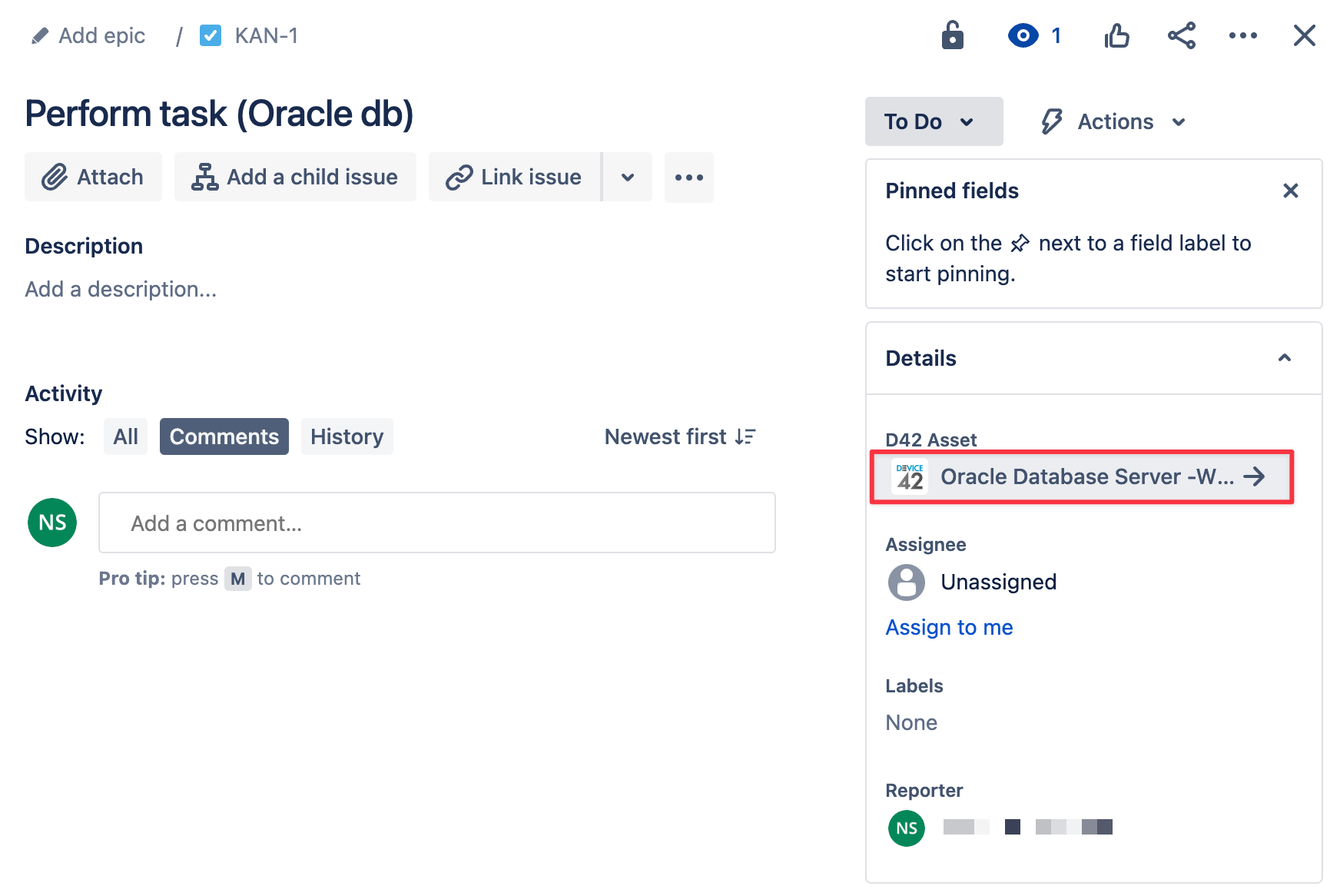1340x896 pixels.
Task: Open the share icon
Action: (1181, 36)
